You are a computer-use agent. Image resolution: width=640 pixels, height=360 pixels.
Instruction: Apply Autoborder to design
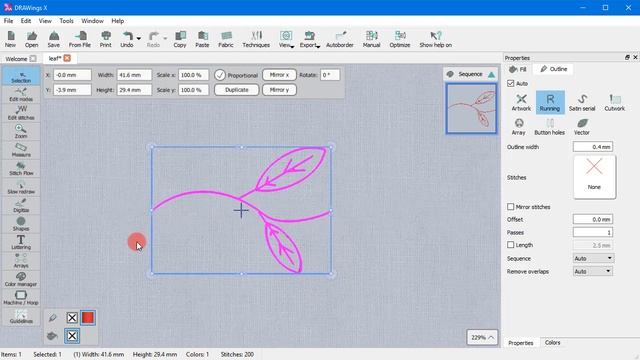click(x=340, y=39)
